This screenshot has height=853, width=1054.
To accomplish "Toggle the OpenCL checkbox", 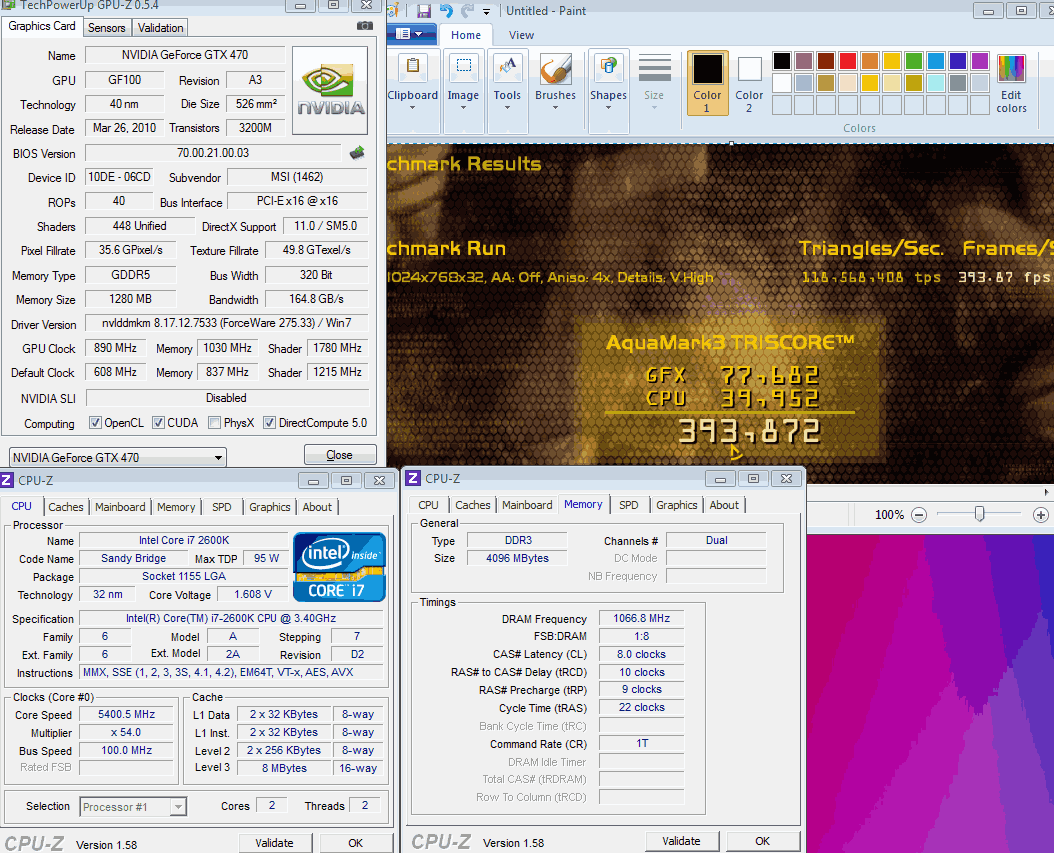I will pos(95,423).
